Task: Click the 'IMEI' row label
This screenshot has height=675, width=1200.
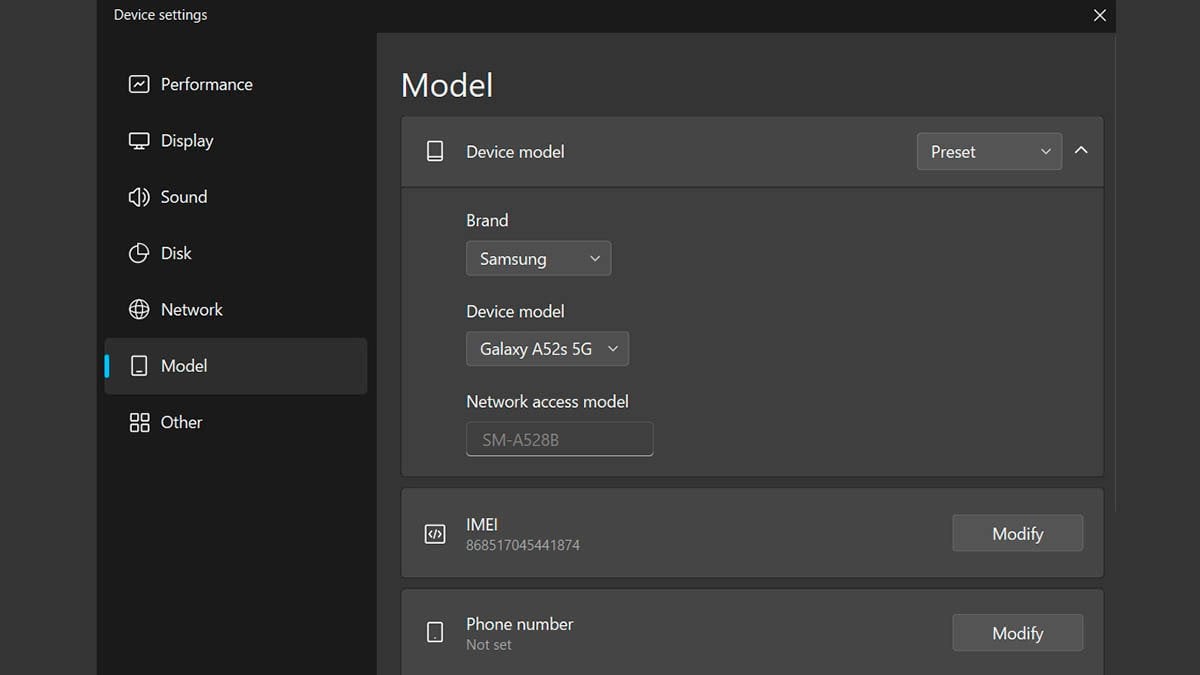Action: (x=482, y=525)
